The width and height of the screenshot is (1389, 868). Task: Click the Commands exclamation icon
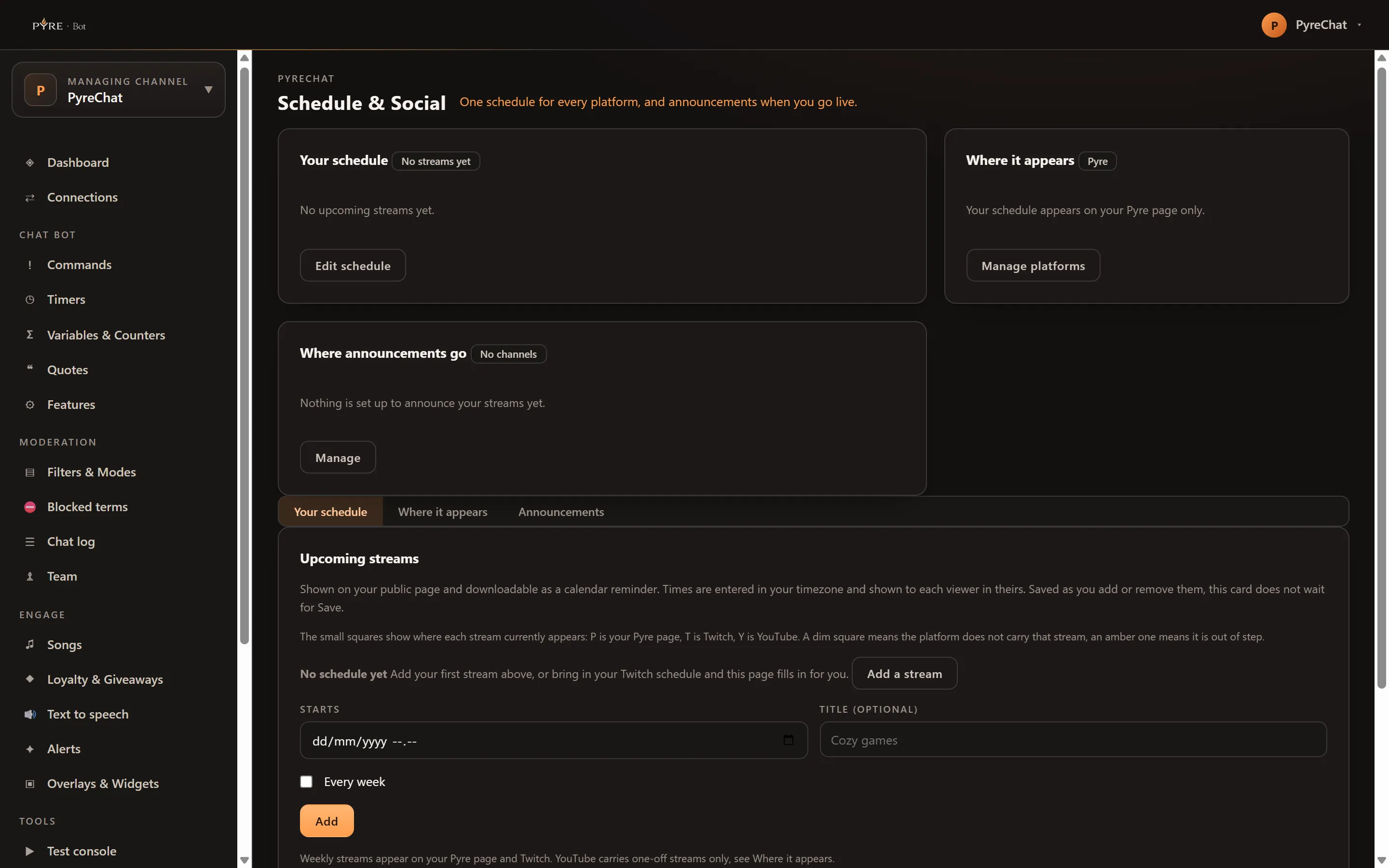click(30, 265)
